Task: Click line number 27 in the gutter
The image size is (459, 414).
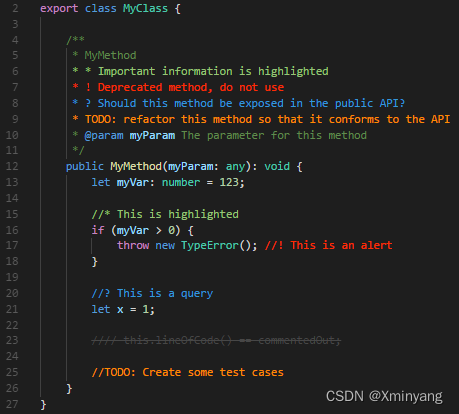Action: [x=12, y=405]
